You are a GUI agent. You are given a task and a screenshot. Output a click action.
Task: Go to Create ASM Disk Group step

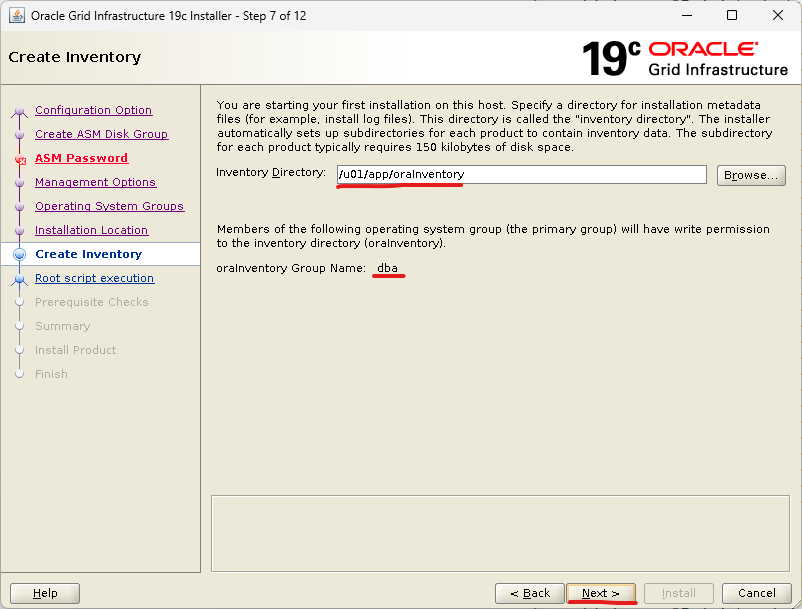click(101, 134)
